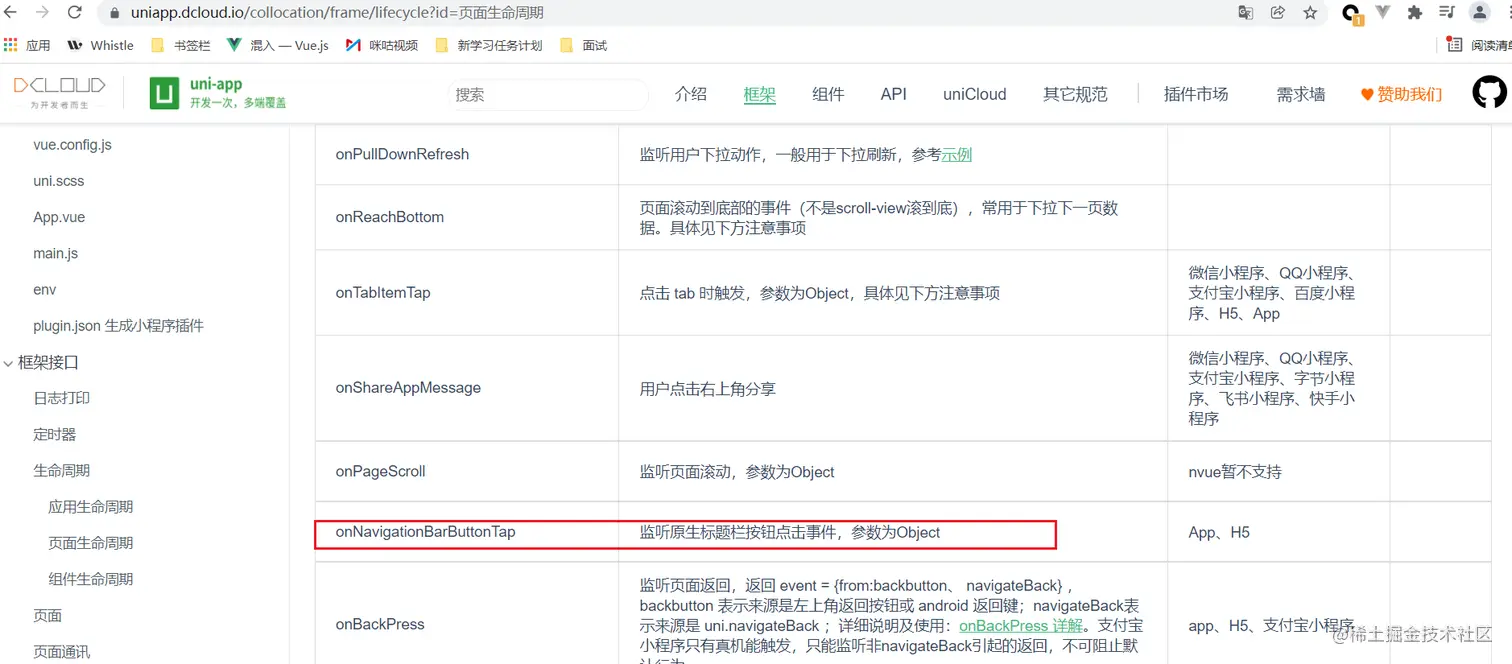Reload the page with the refresh icon
The height and width of the screenshot is (664, 1512).
(x=75, y=13)
